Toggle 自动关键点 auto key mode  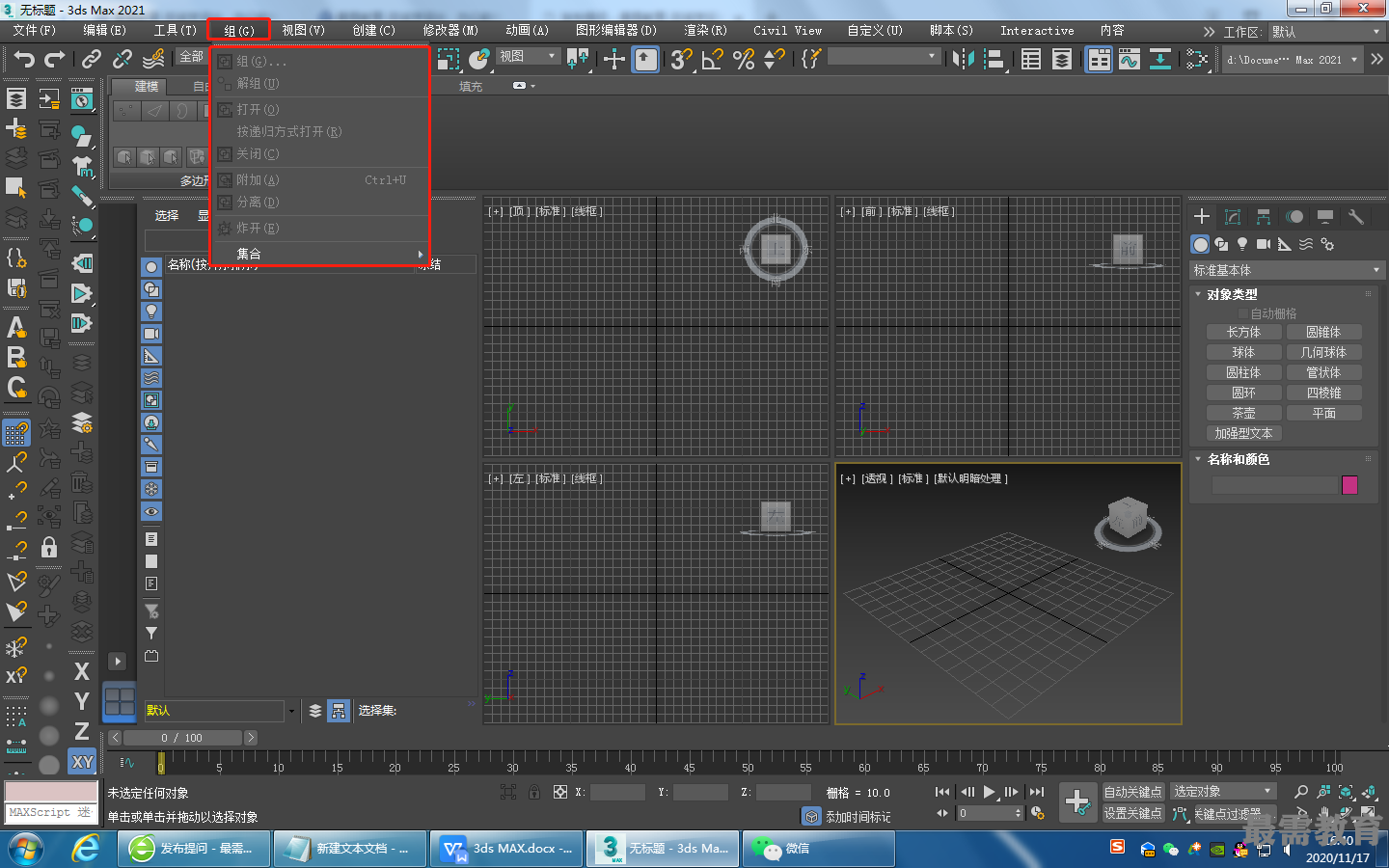tap(1132, 792)
